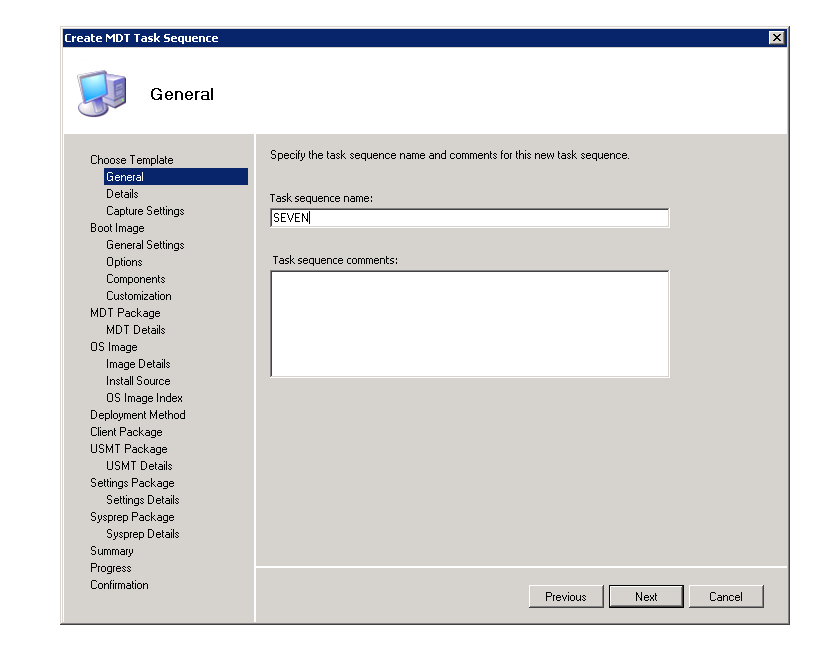Jump to the Confirmation step
This screenshot has height=664, width=815.
pyautogui.click(x=119, y=585)
